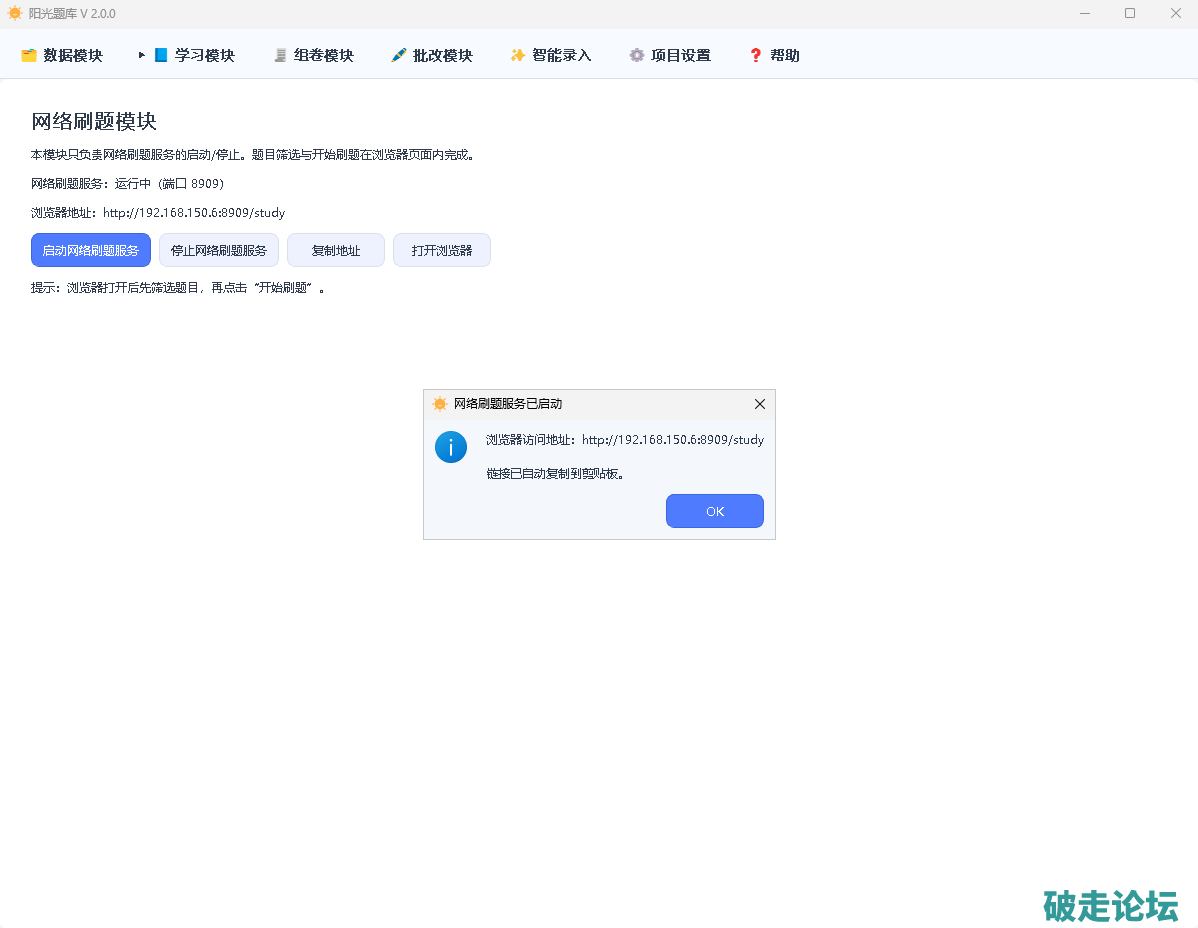
Task: Confirm the dialog by clicking OK
Action: pos(715,511)
